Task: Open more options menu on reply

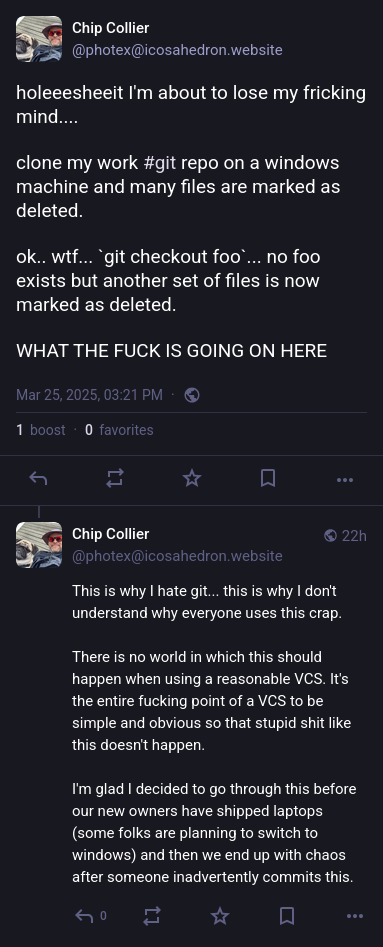Action: pyautogui.click(x=355, y=917)
